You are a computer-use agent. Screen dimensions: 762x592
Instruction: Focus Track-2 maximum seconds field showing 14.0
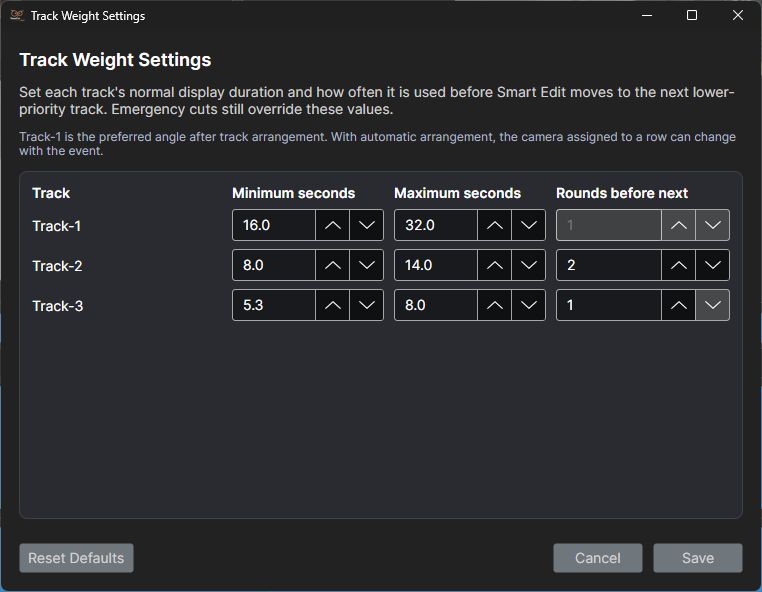436,265
